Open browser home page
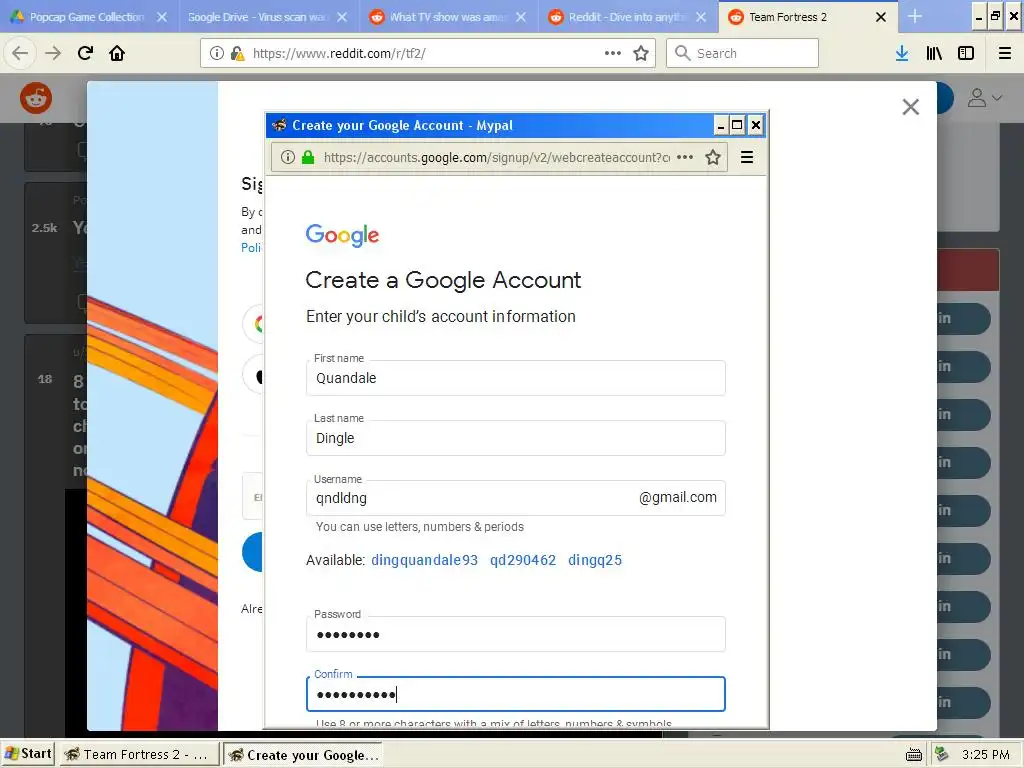 coord(117,53)
